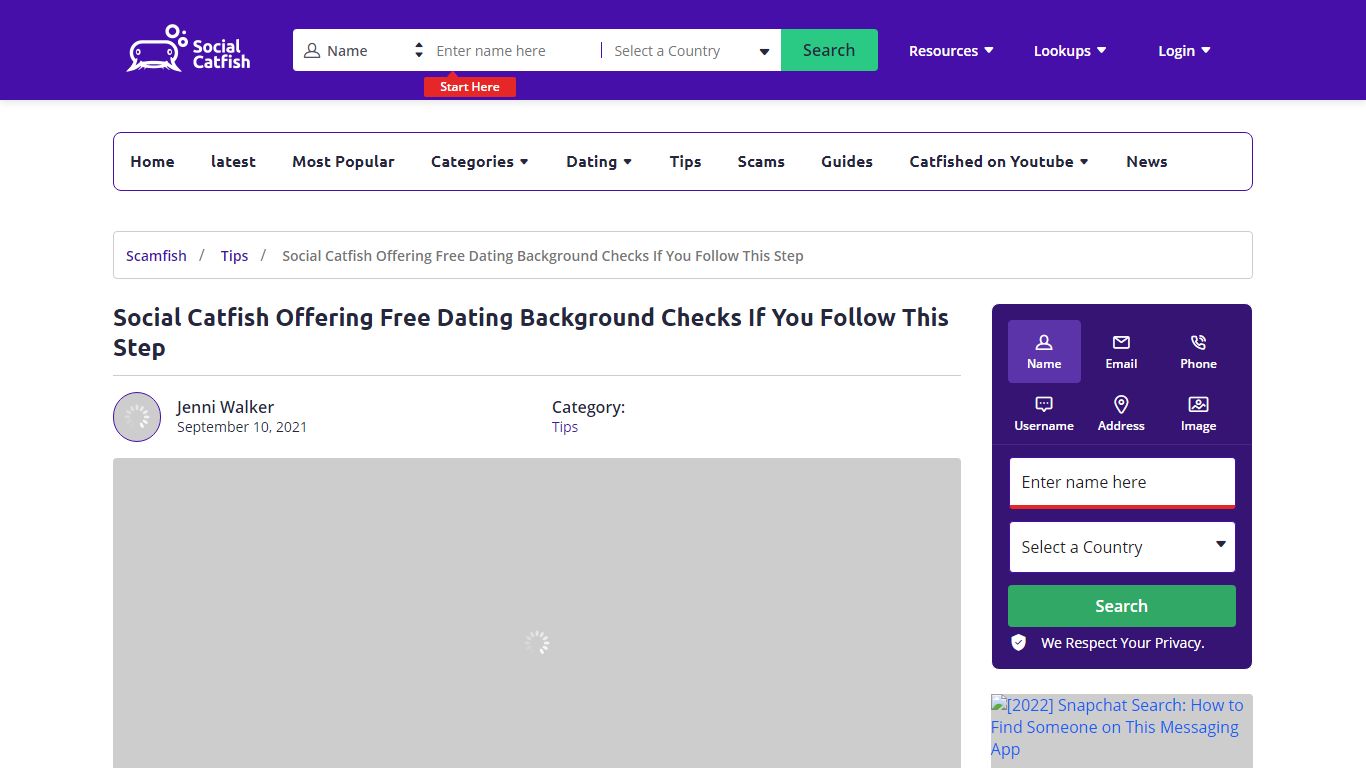Screen dimensions: 1366x768
Task: Expand the Lookups menu
Action: click(1070, 51)
